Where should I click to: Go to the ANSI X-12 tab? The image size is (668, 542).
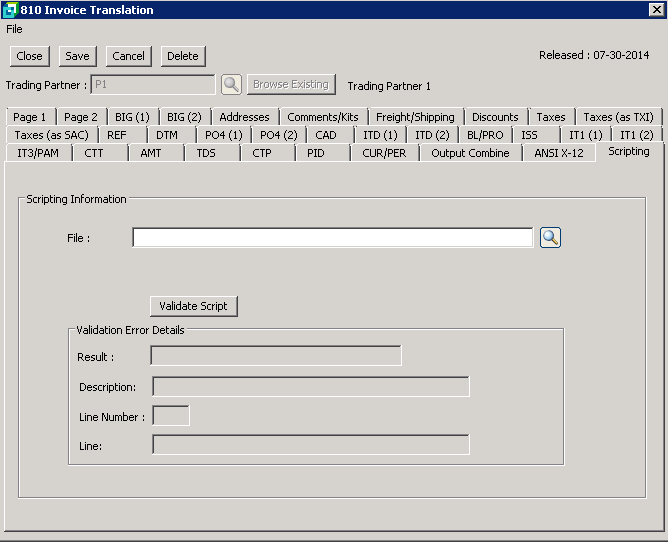557,153
